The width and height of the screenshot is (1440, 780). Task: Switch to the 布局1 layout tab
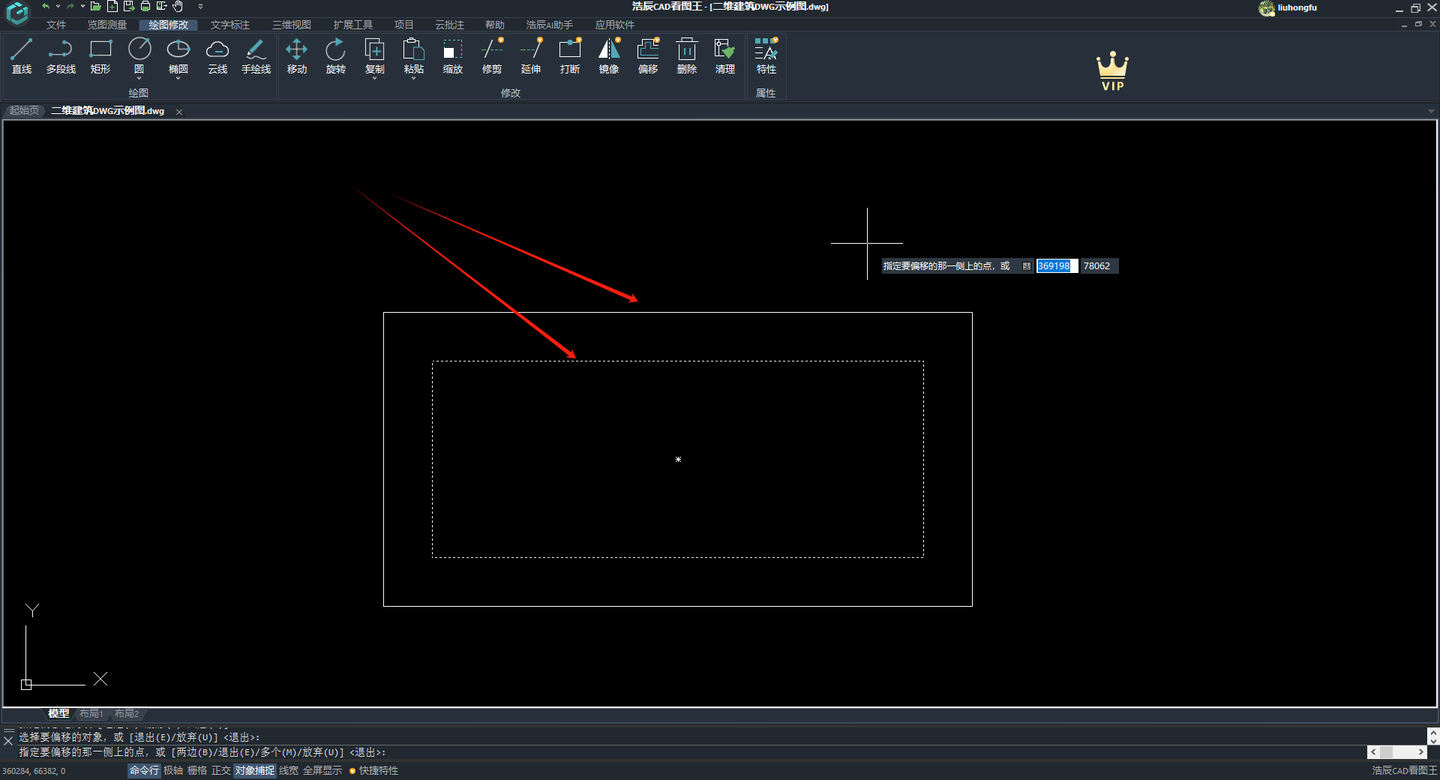point(92,714)
